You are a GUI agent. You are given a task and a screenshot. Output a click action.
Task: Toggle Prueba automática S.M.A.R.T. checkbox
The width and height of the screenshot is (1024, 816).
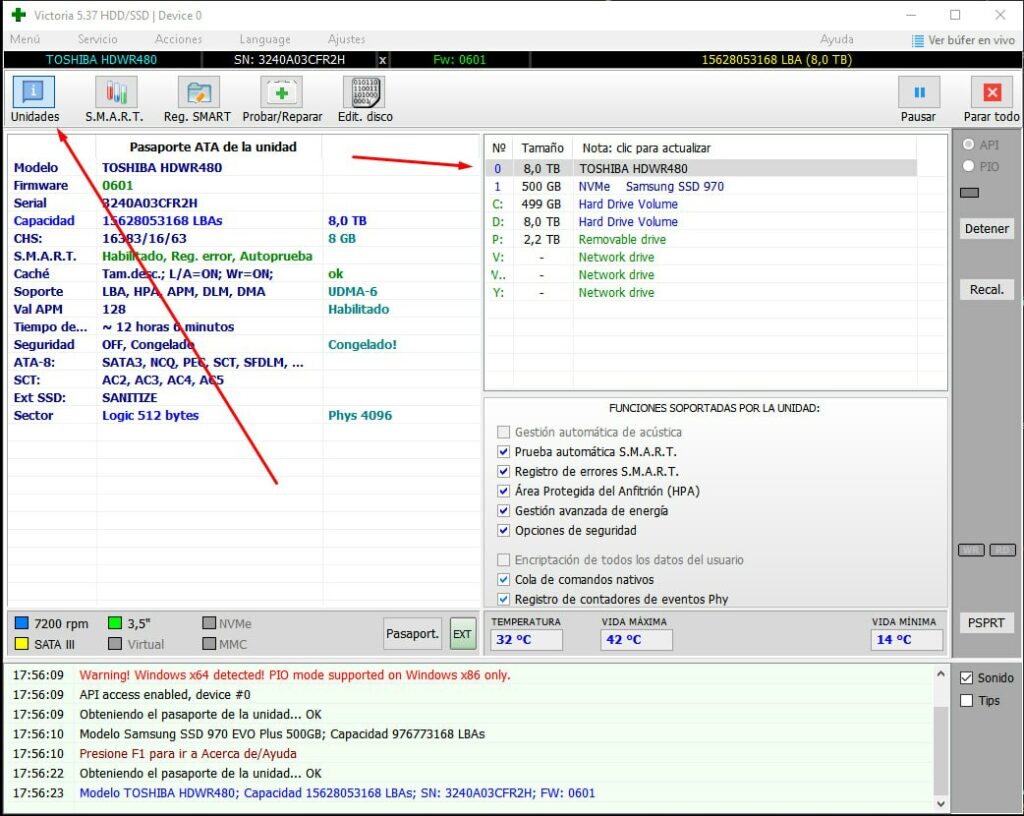point(503,452)
